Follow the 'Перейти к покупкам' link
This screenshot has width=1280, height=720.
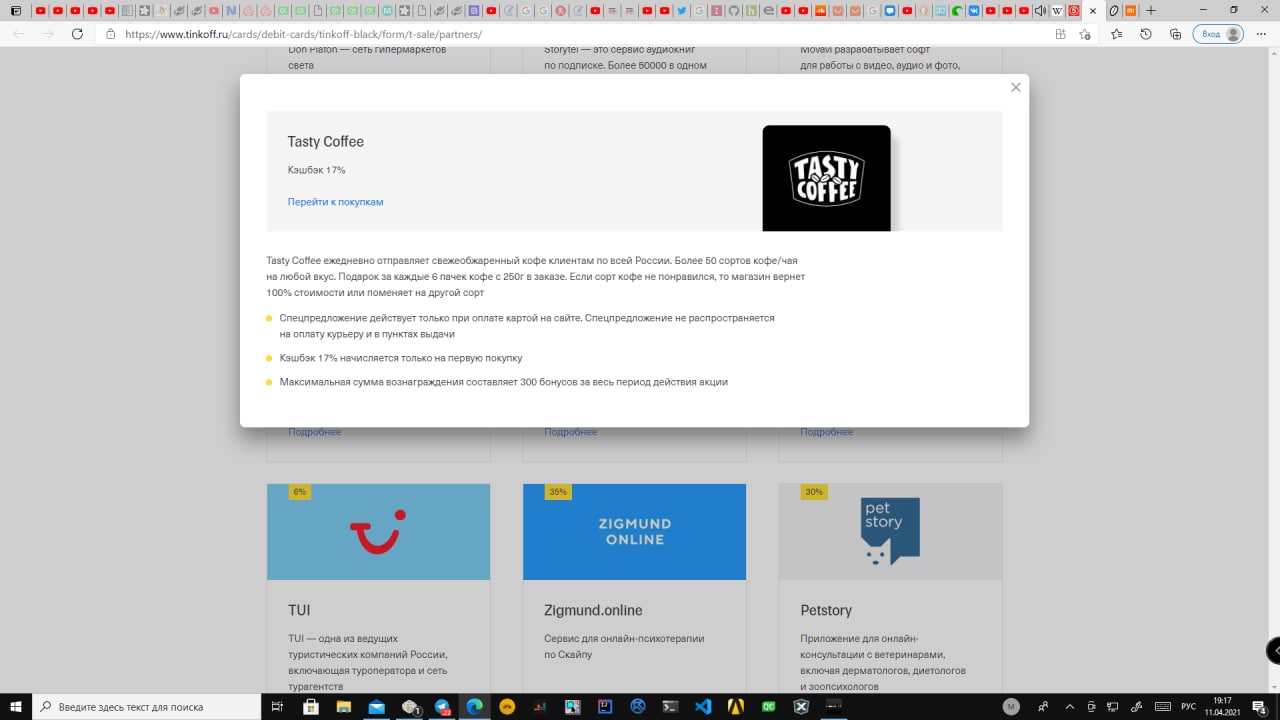tap(335, 202)
